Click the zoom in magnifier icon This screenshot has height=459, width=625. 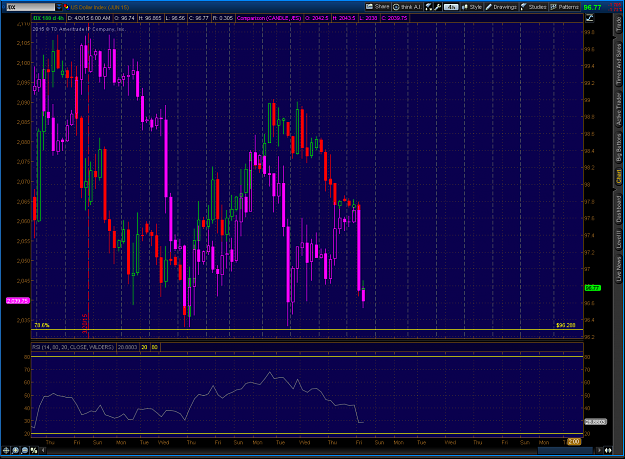[x=15, y=450]
